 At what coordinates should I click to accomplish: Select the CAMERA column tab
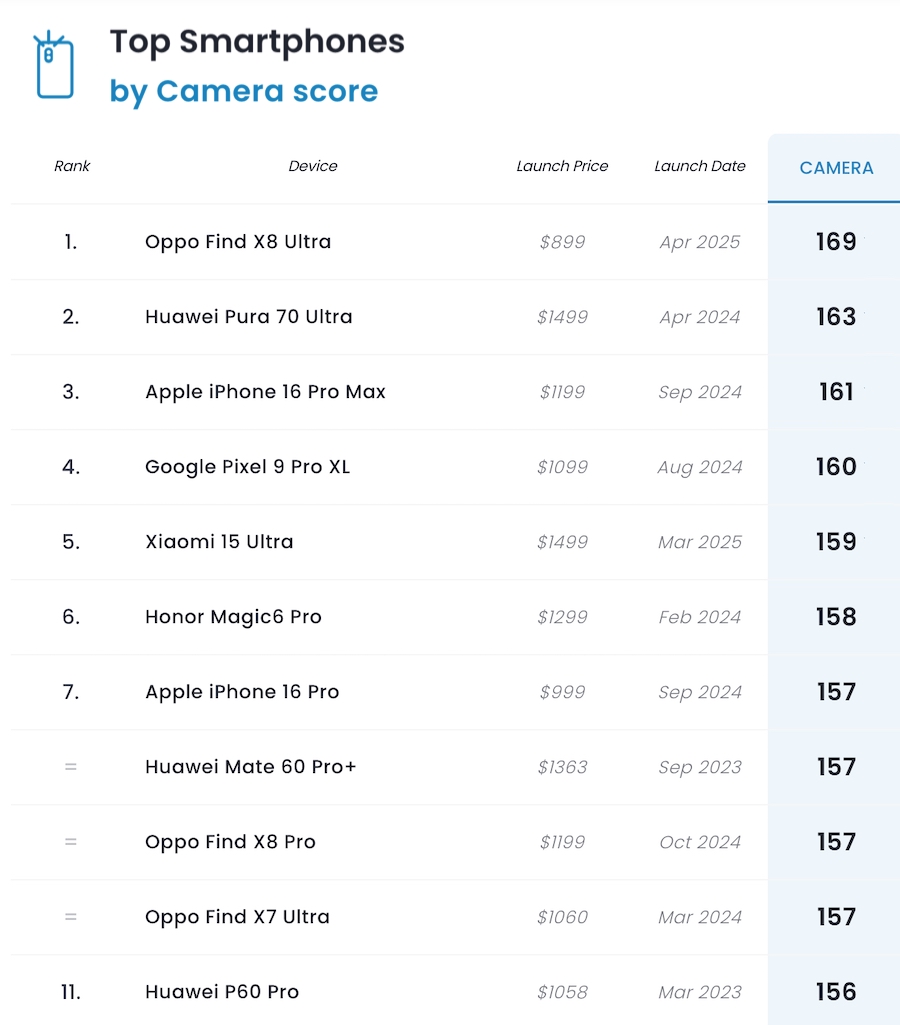[x=836, y=168]
